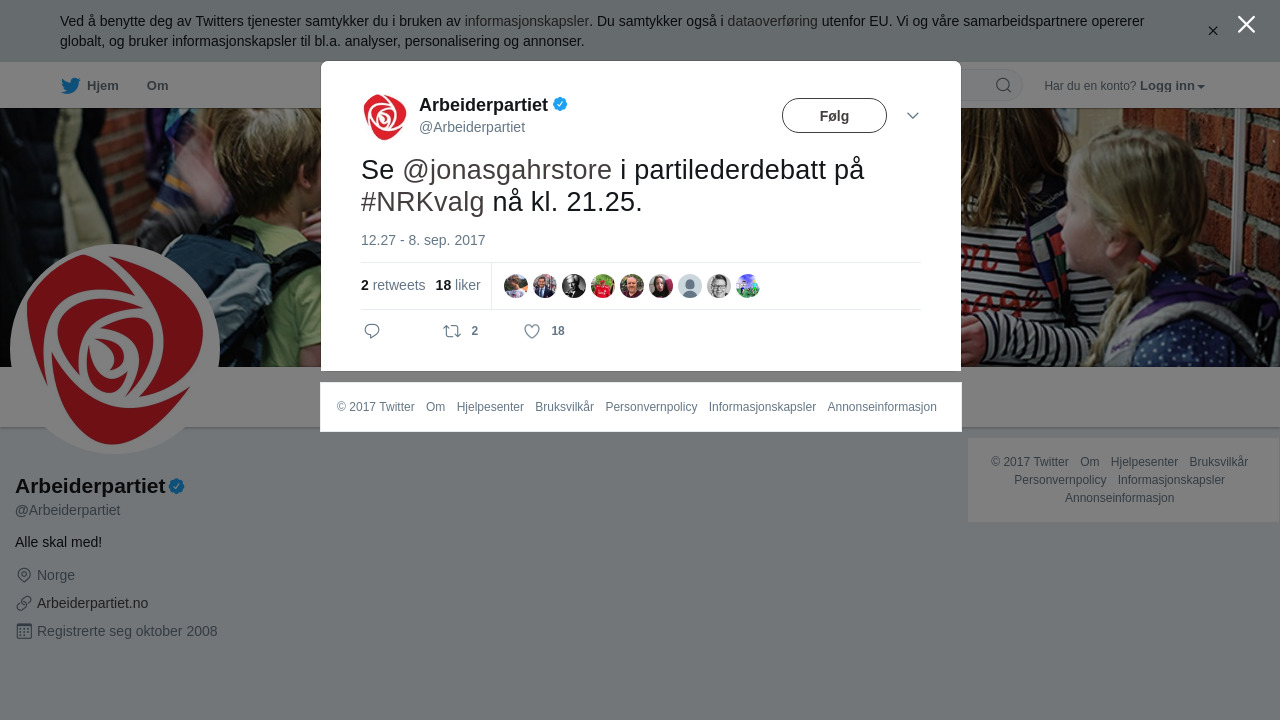
Task: Like the tweet with the heart icon
Action: coord(532,331)
